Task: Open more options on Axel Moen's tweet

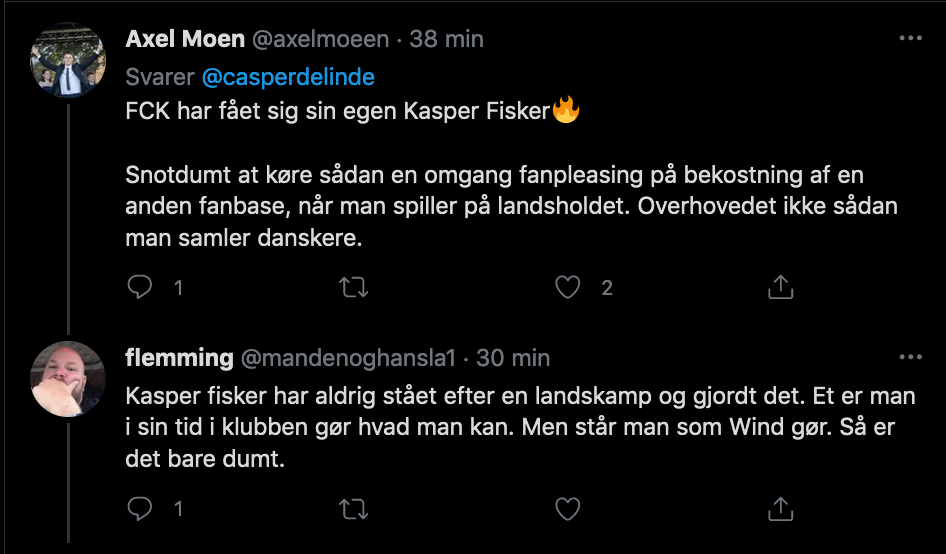Action: (x=910, y=38)
